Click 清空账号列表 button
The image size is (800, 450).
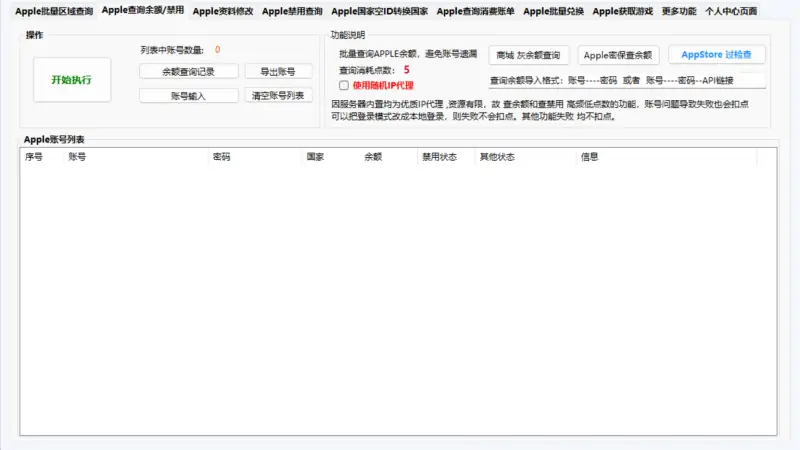coord(278,95)
